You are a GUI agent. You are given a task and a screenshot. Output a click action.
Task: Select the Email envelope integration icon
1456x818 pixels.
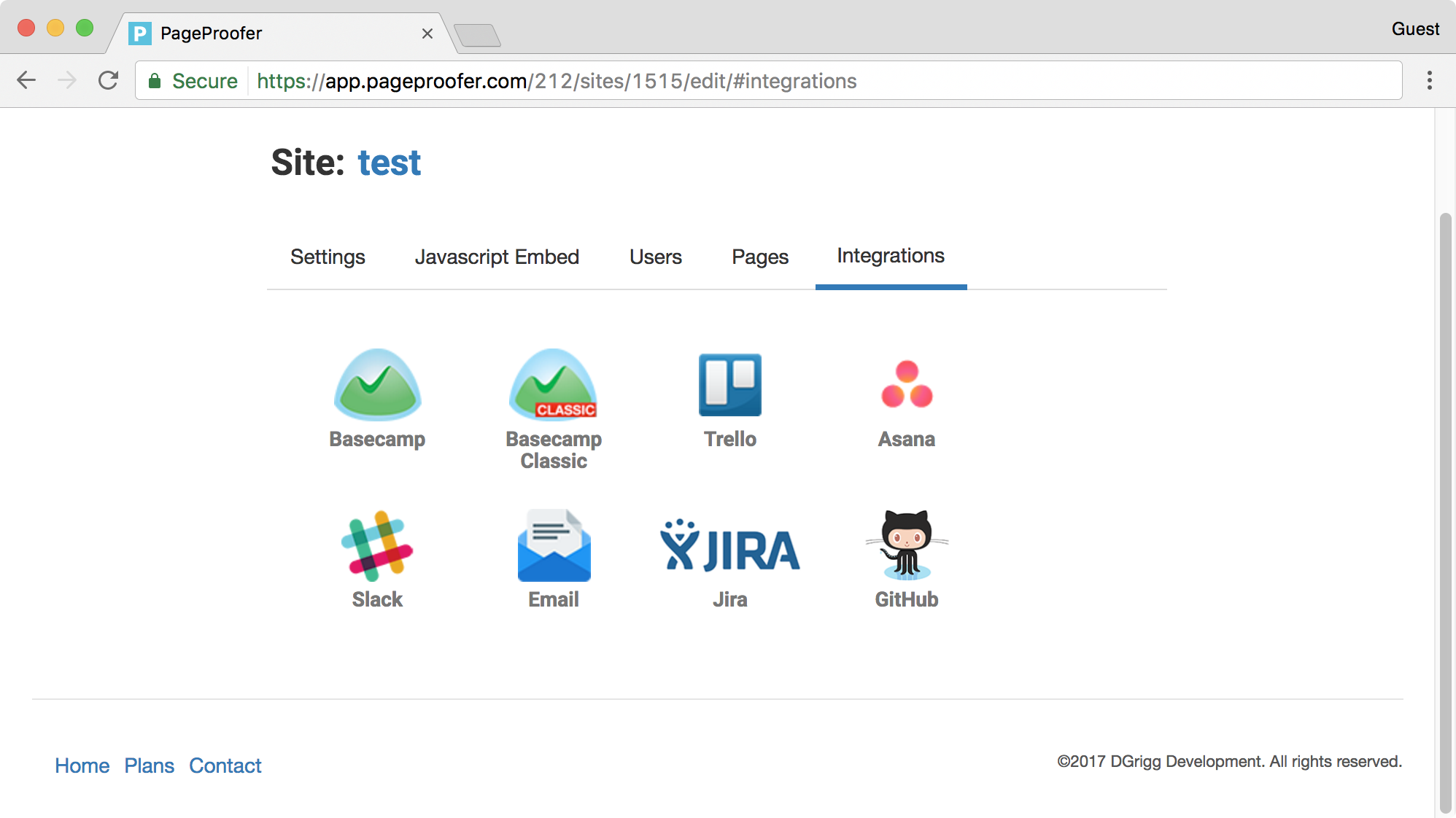click(x=554, y=546)
